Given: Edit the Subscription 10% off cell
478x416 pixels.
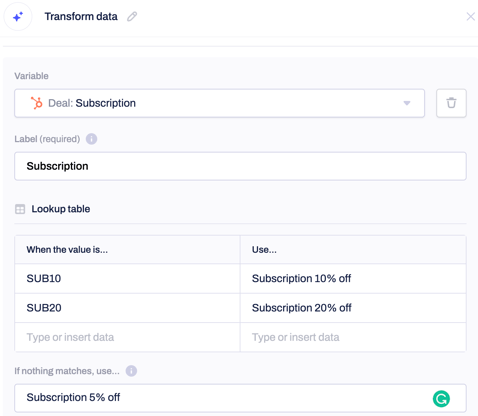Looking at the screenshot, I should tap(353, 278).
